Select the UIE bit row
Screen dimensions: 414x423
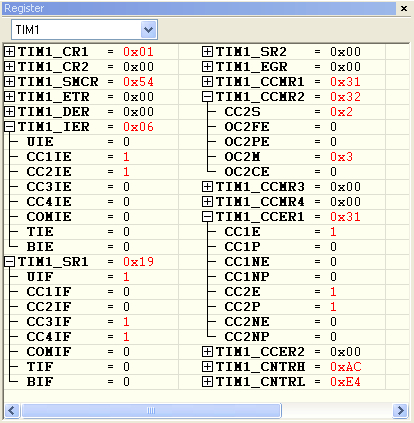[x=91, y=142]
